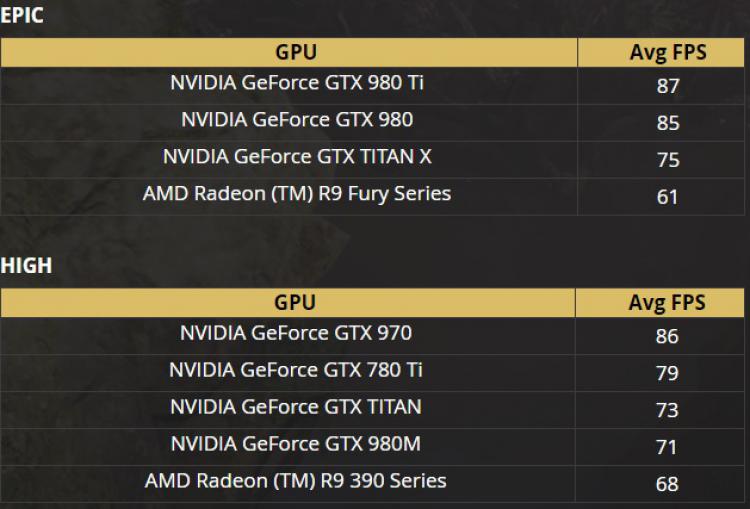Click the 73 FPS value for GTX TITAN
Viewport: 750px width, 509px height.
[x=667, y=410]
